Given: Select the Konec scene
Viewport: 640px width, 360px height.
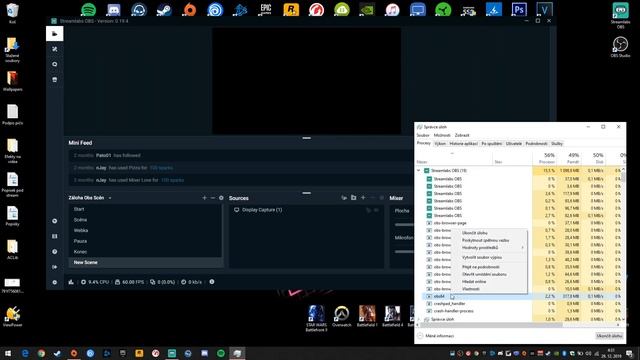Looking at the screenshot, I should click(x=145, y=252).
